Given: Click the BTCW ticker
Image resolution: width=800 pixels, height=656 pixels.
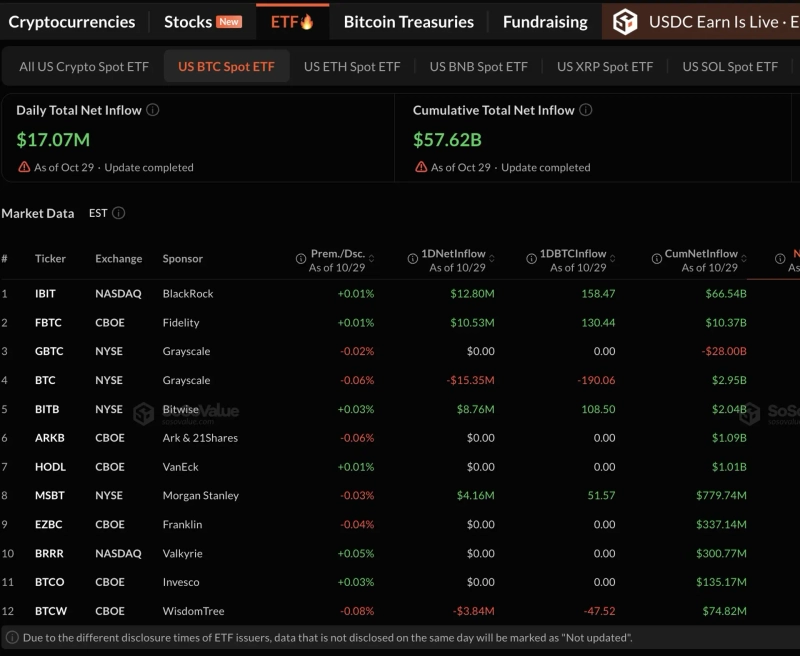Looking at the screenshot, I should [51, 611].
